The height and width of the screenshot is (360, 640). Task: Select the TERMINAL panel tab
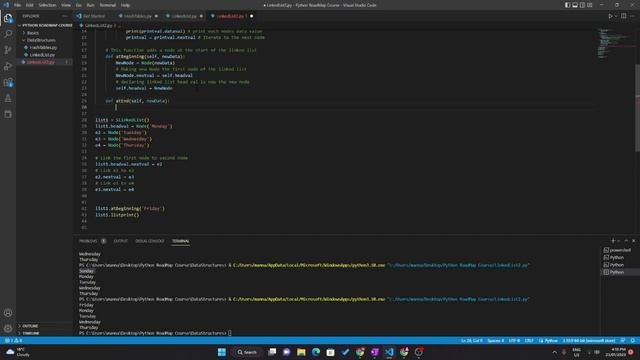tap(180, 241)
